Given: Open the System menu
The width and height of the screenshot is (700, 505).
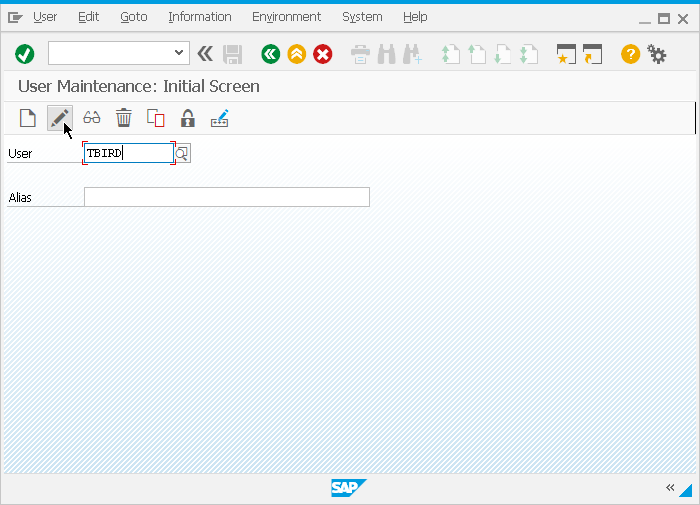Looking at the screenshot, I should 362,17.
